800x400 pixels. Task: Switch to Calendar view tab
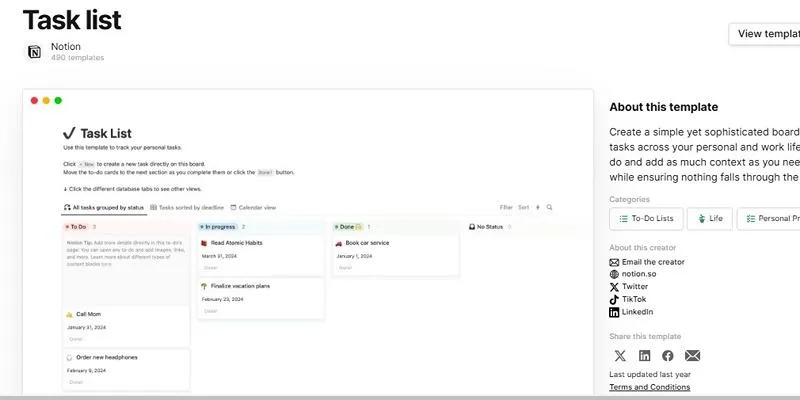pyautogui.click(x=253, y=208)
